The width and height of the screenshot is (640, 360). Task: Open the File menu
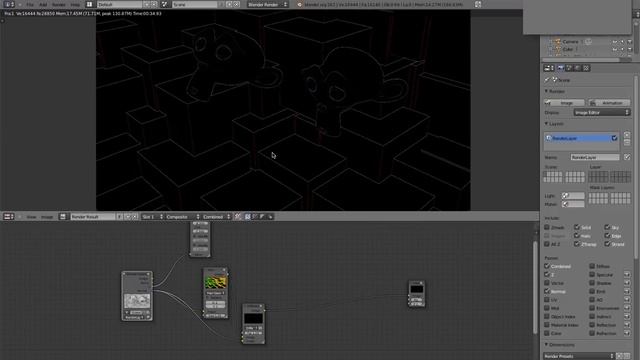(30, 4)
